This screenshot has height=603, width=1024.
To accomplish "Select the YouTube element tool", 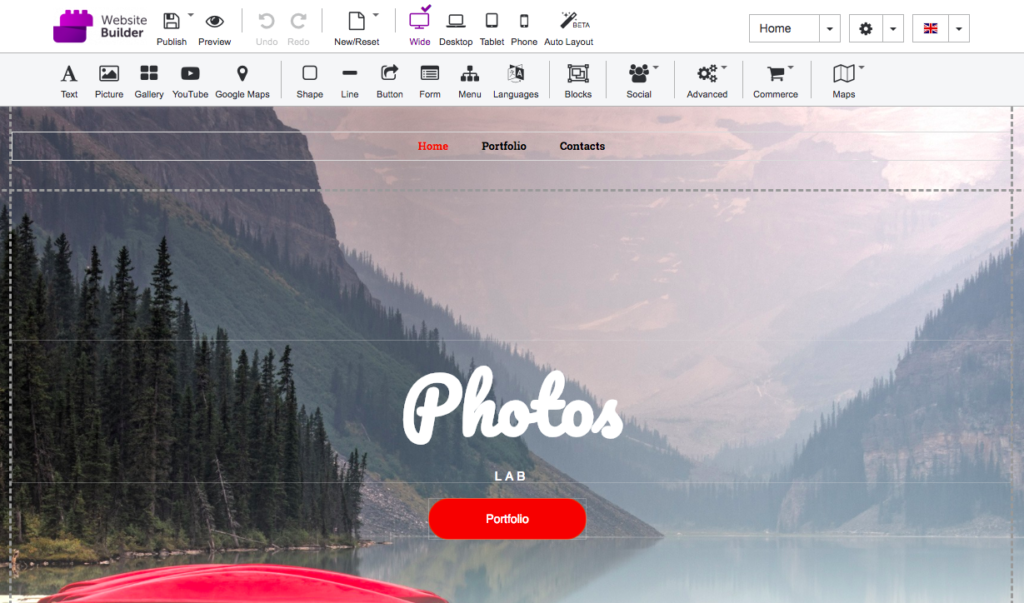I will pos(190,81).
